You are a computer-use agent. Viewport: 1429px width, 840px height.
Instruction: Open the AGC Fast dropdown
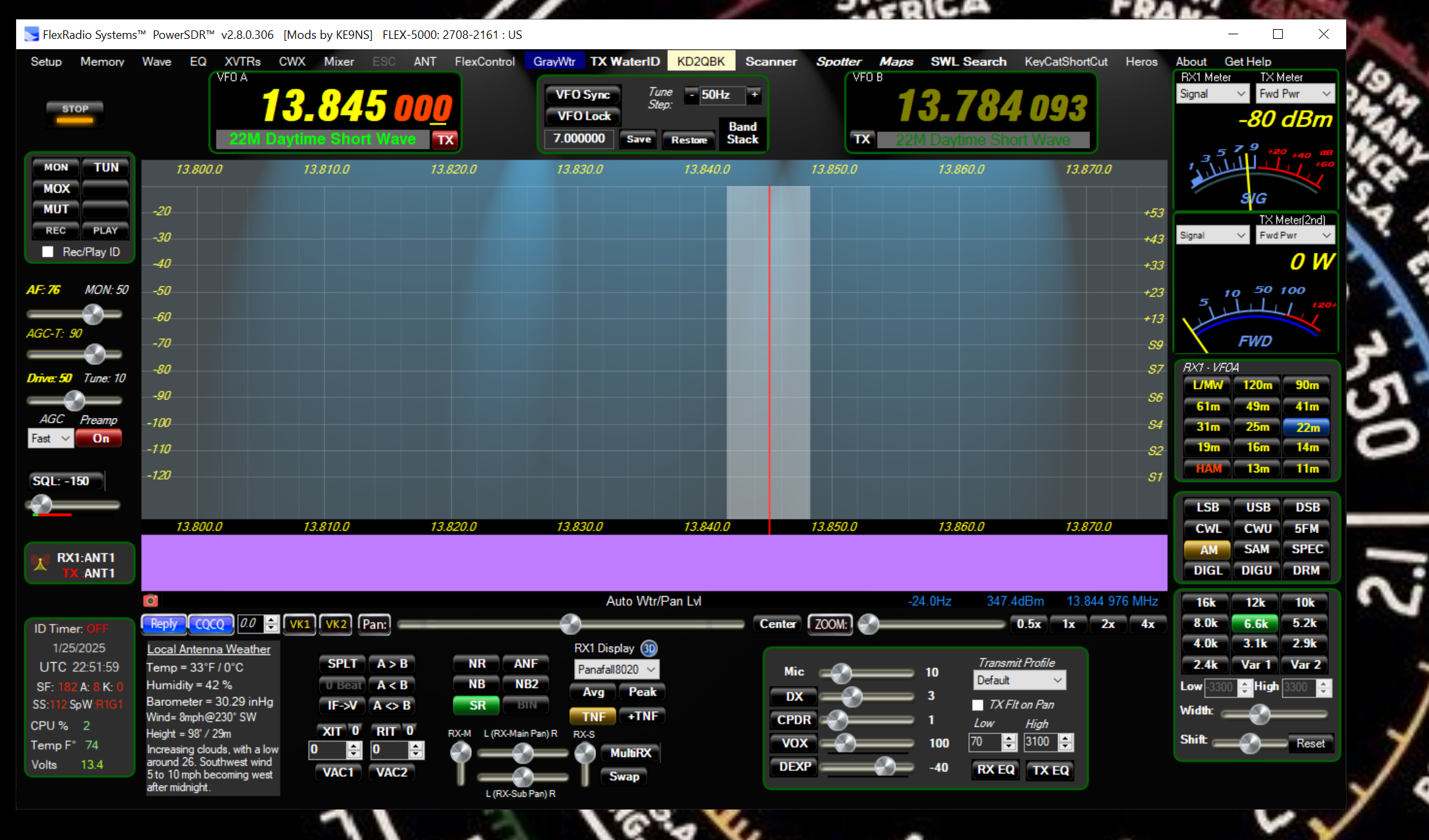pos(50,438)
